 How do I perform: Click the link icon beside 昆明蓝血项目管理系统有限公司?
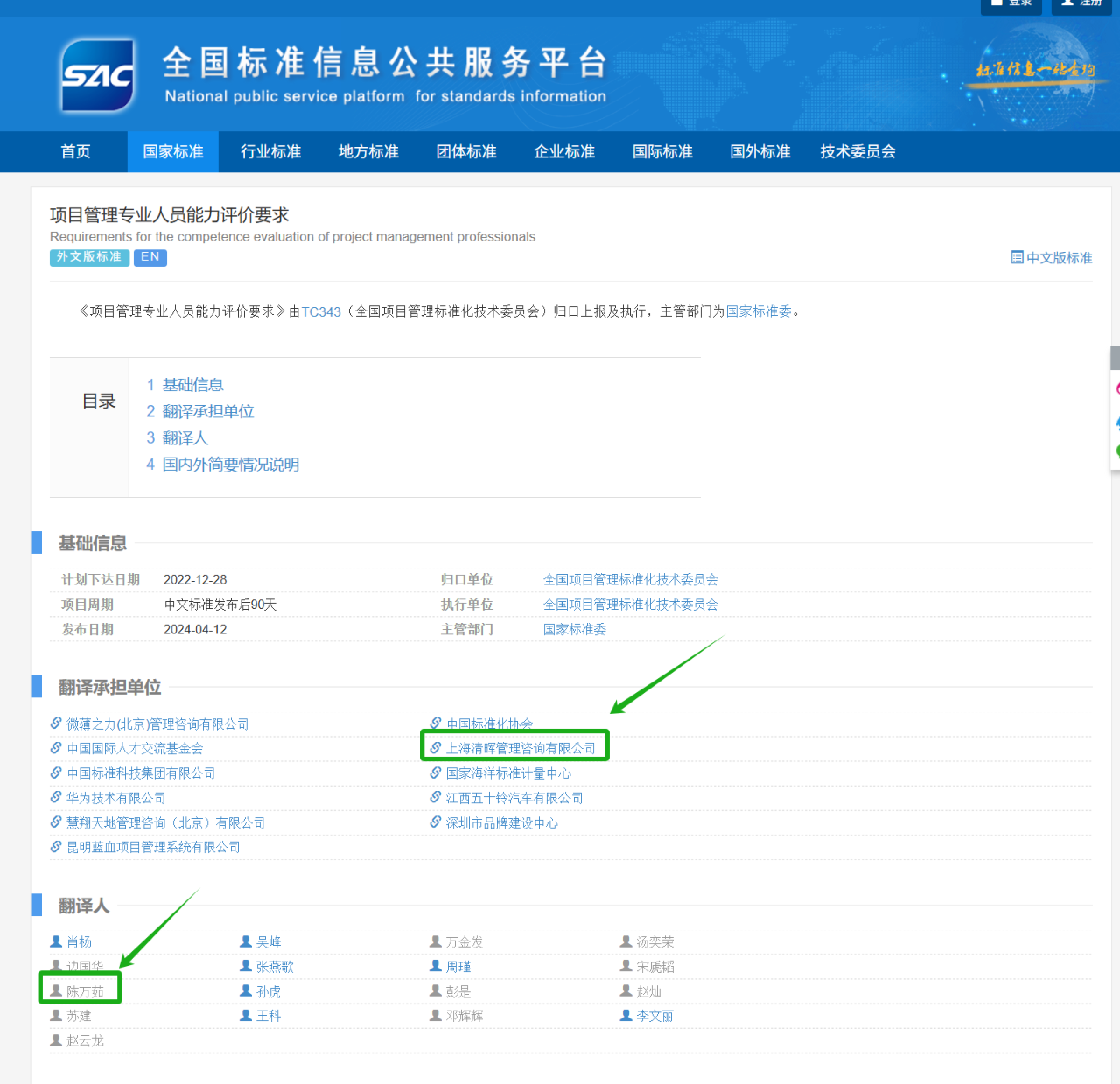coord(56,847)
